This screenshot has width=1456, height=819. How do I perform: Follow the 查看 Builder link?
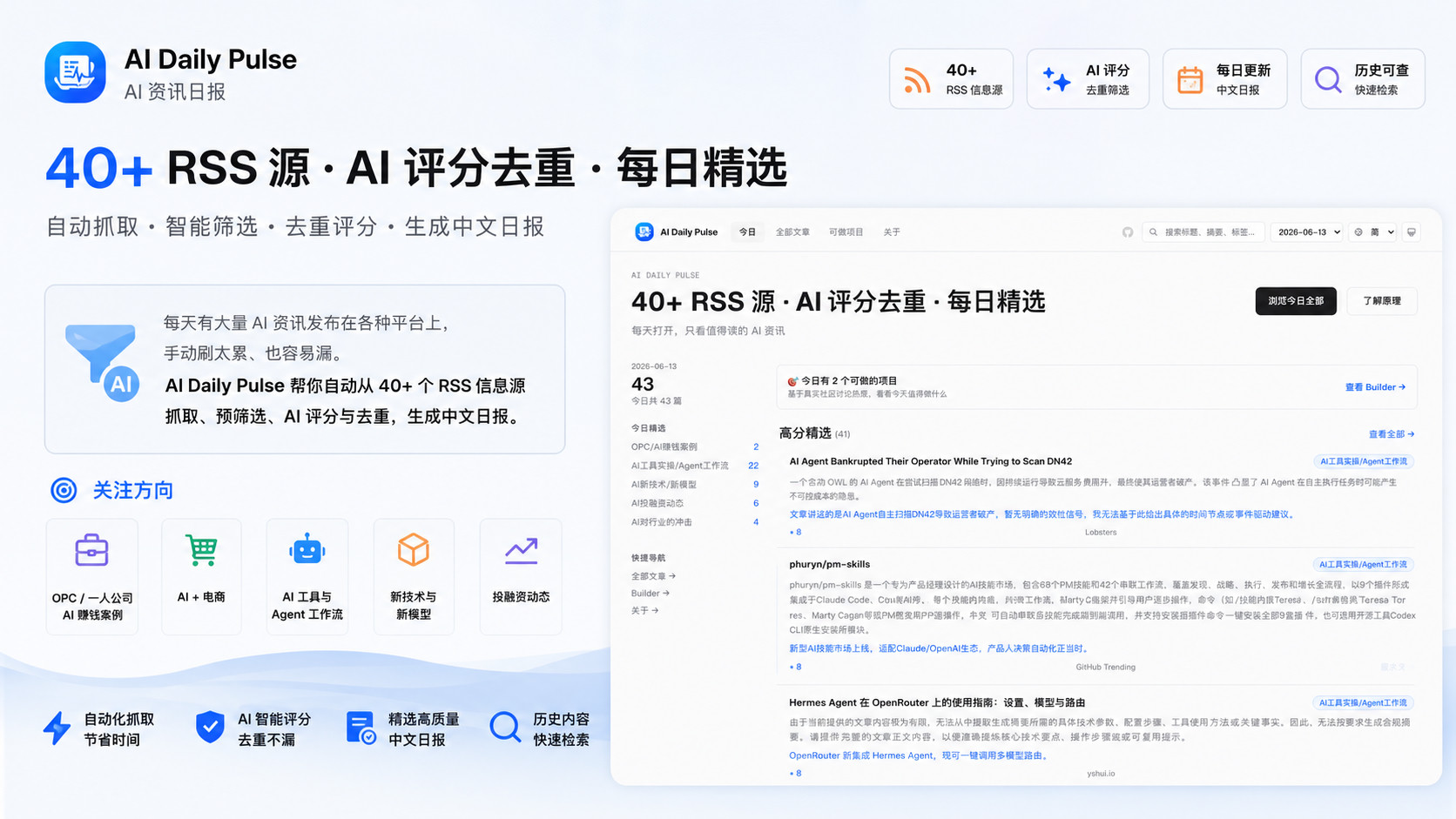(x=1375, y=387)
